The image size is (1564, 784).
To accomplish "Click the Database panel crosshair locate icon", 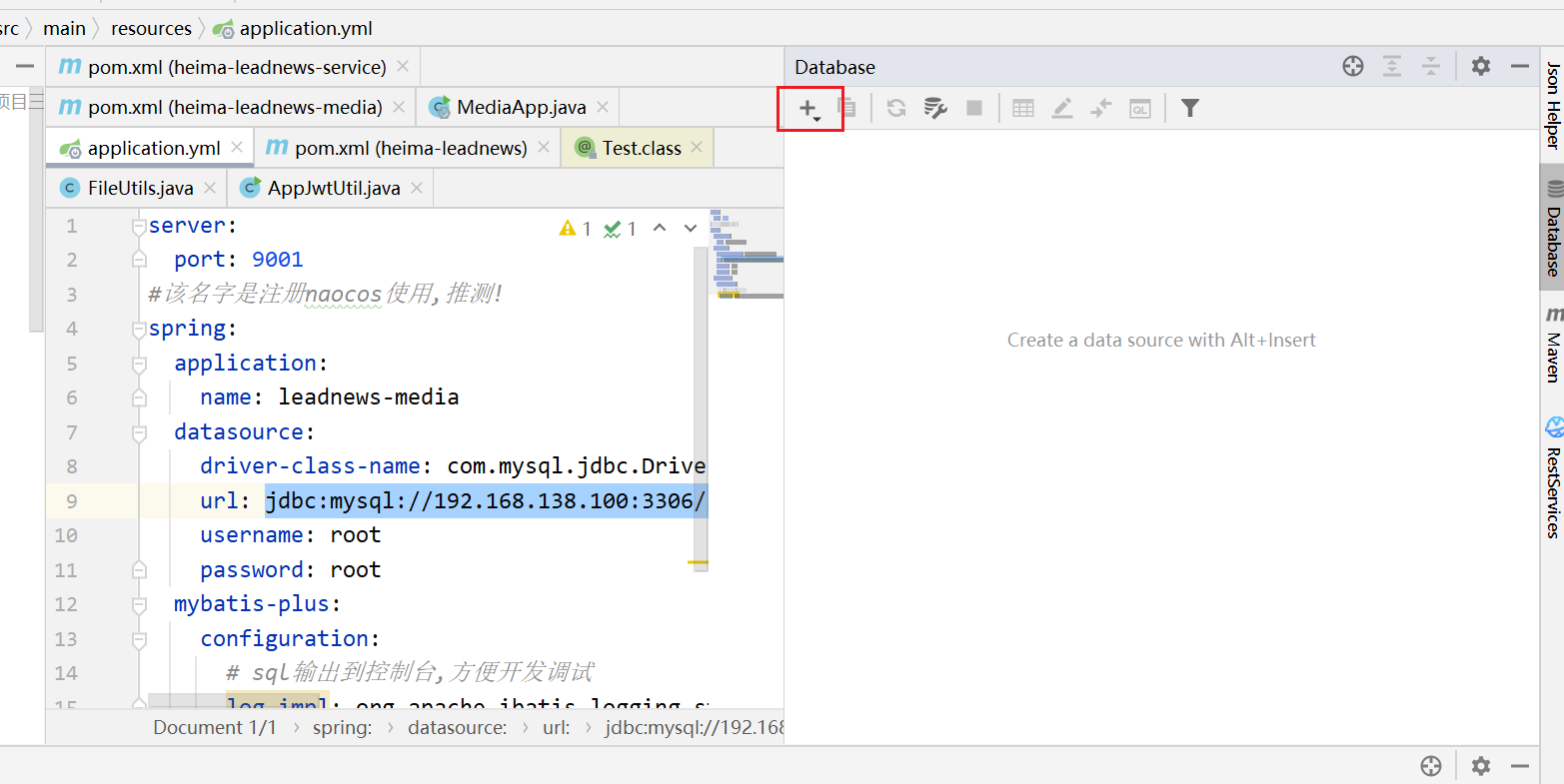I will (x=1353, y=67).
